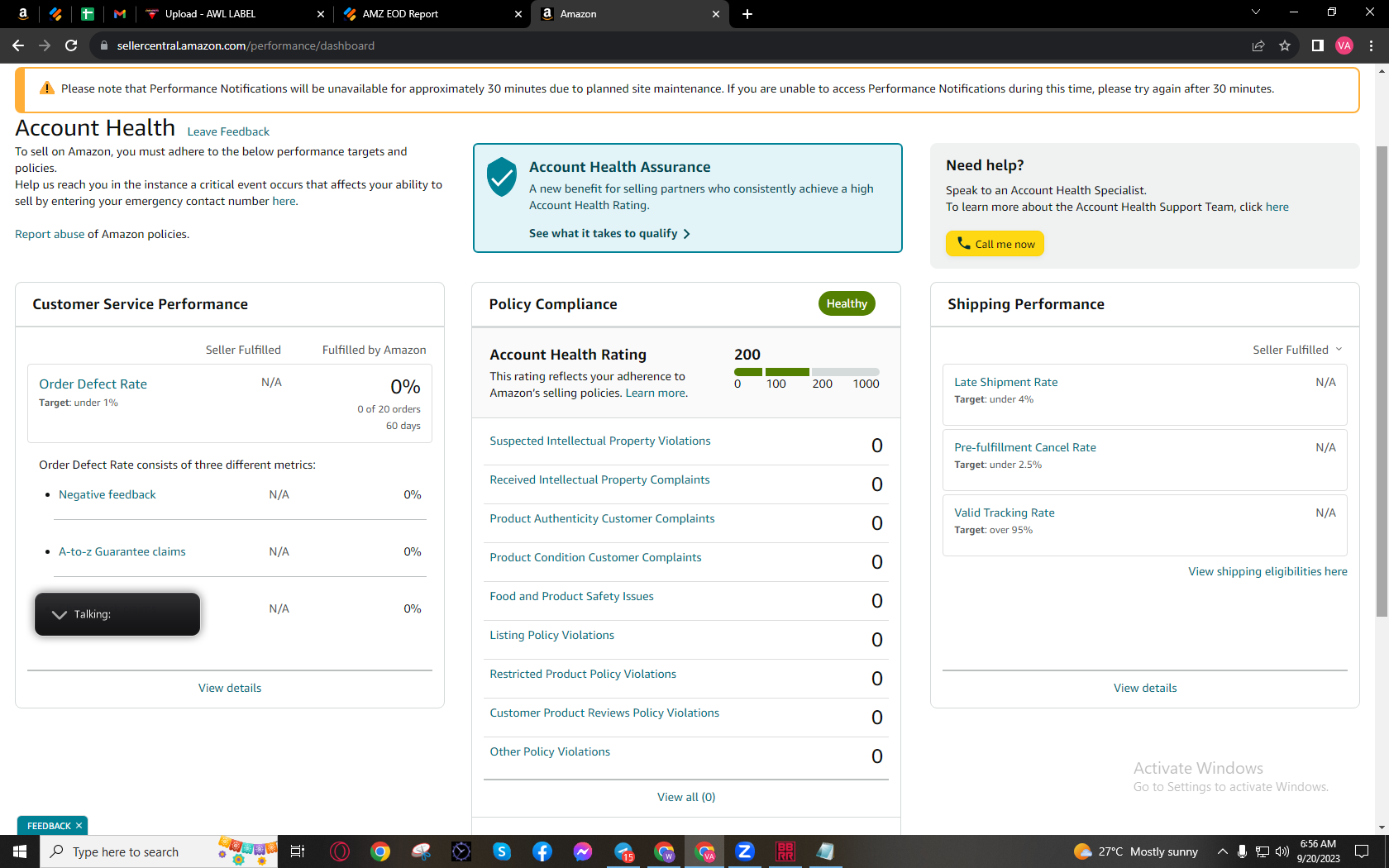Screen dimensions: 1389x868
Task: Open the tab search dropdown arrow
Action: [x=1256, y=12]
